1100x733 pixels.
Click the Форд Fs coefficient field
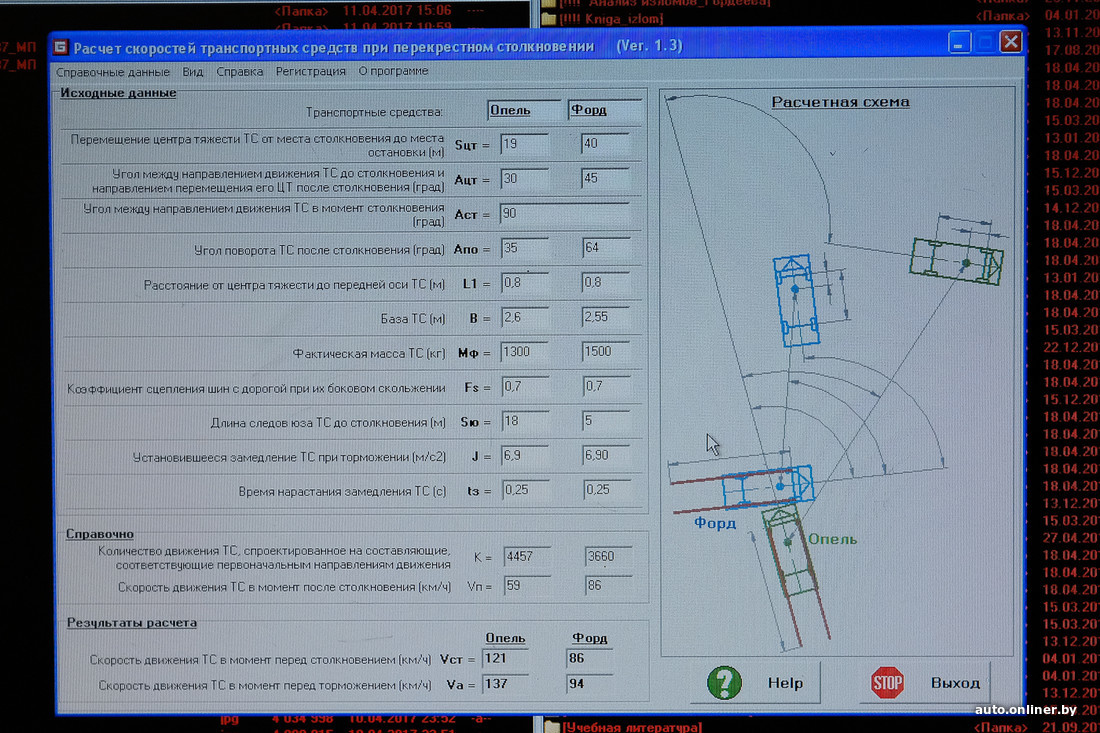click(607, 386)
